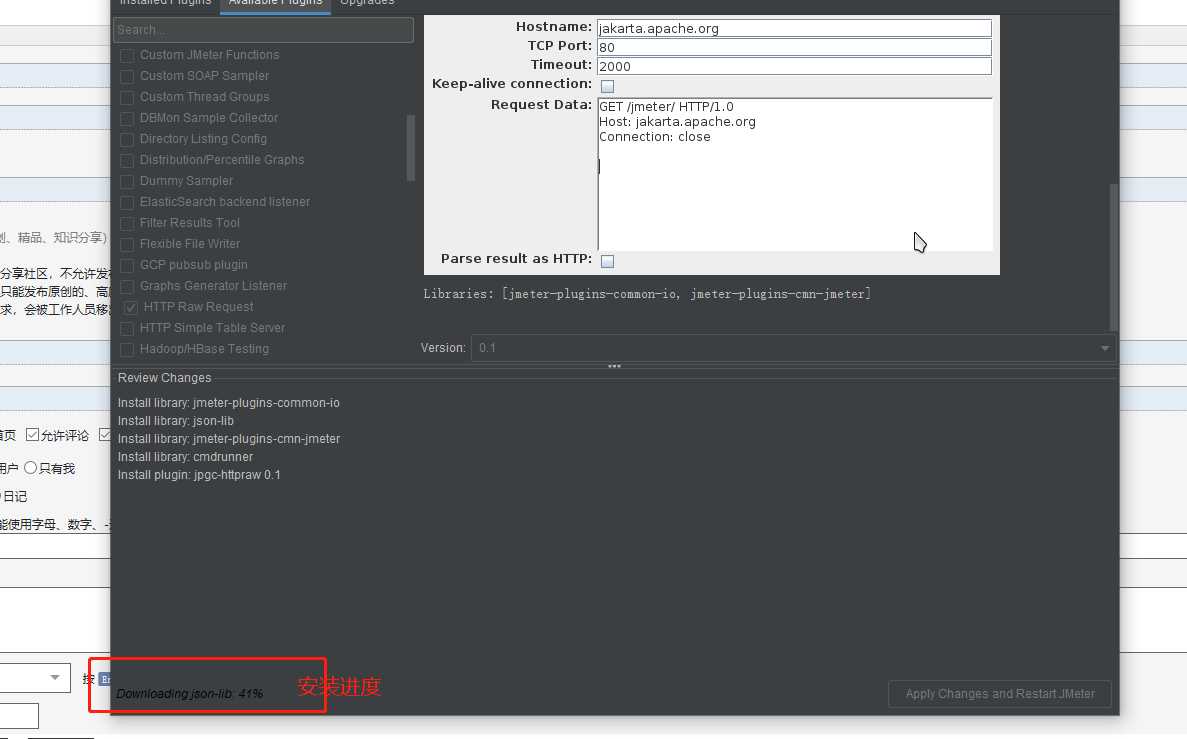The image size is (1187, 739).
Task: Click Apply Changes and Restart JMeter
Action: pos(1000,694)
